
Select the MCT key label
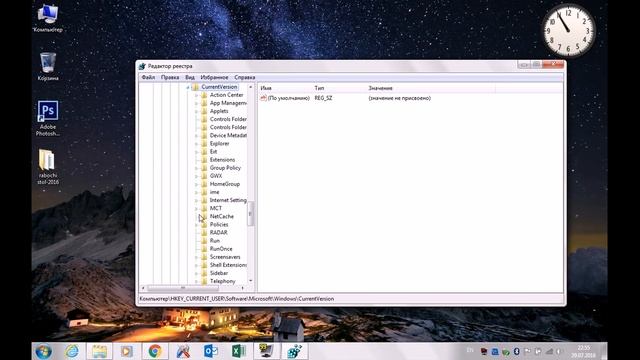pos(216,208)
